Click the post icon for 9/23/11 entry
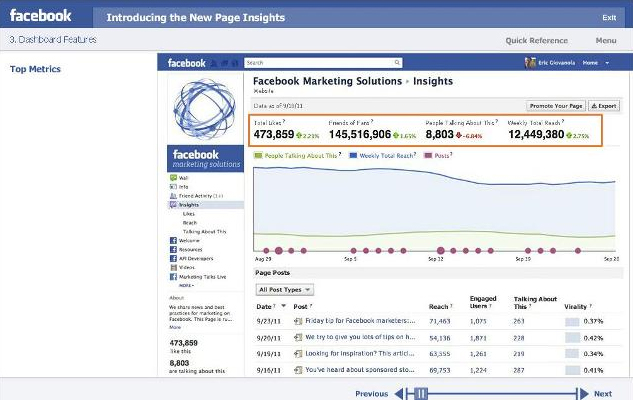This screenshot has width=633, height=404. click(298, 321)
